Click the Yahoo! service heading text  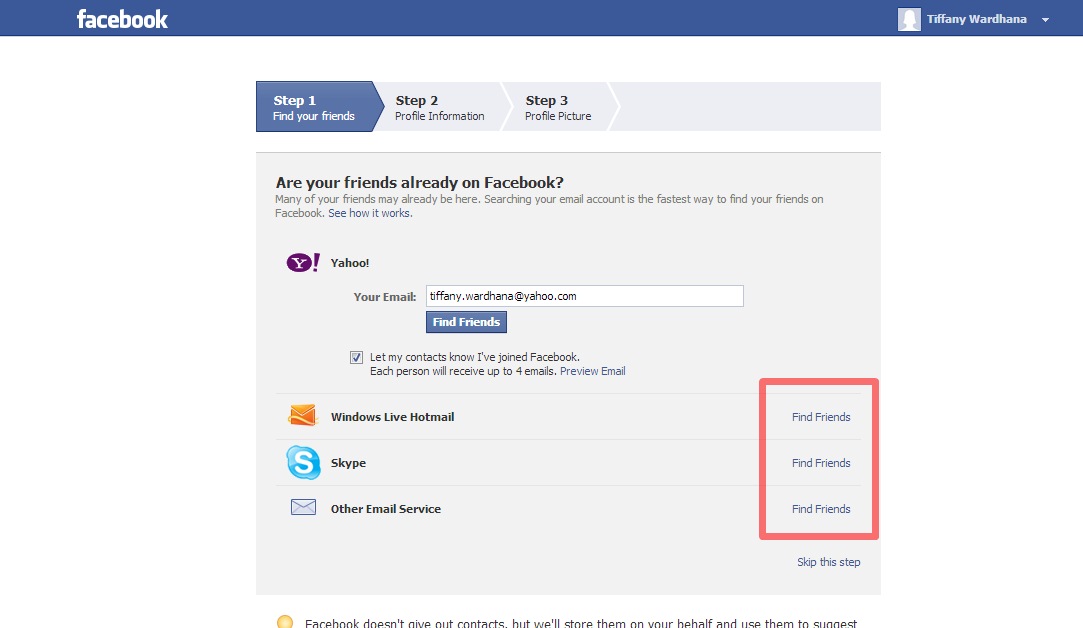pos(349,263)
